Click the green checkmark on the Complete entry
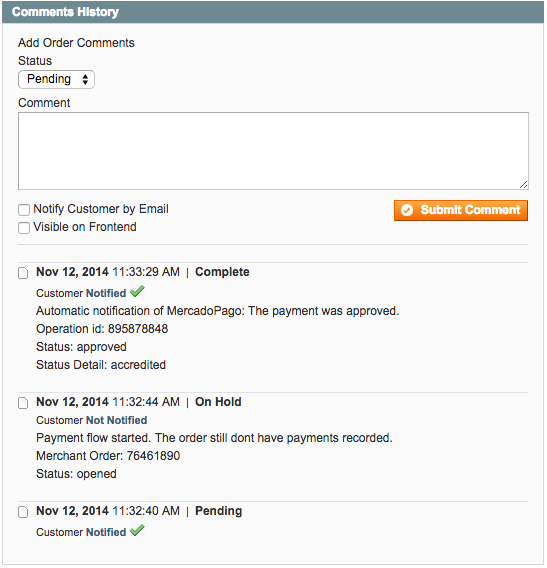 click(x=137, y=291)
